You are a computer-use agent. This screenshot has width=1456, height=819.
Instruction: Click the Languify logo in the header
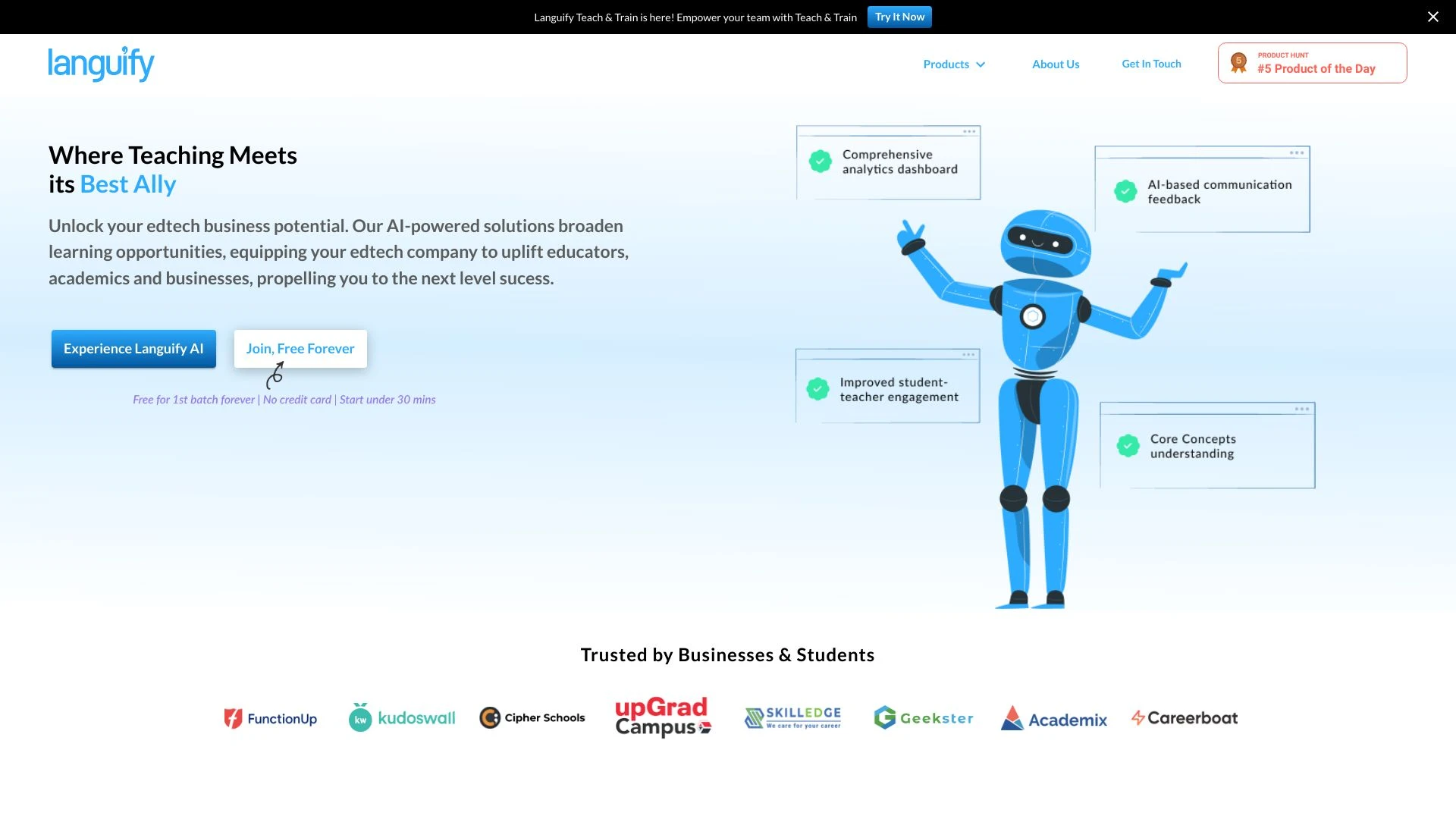[101, 64]
